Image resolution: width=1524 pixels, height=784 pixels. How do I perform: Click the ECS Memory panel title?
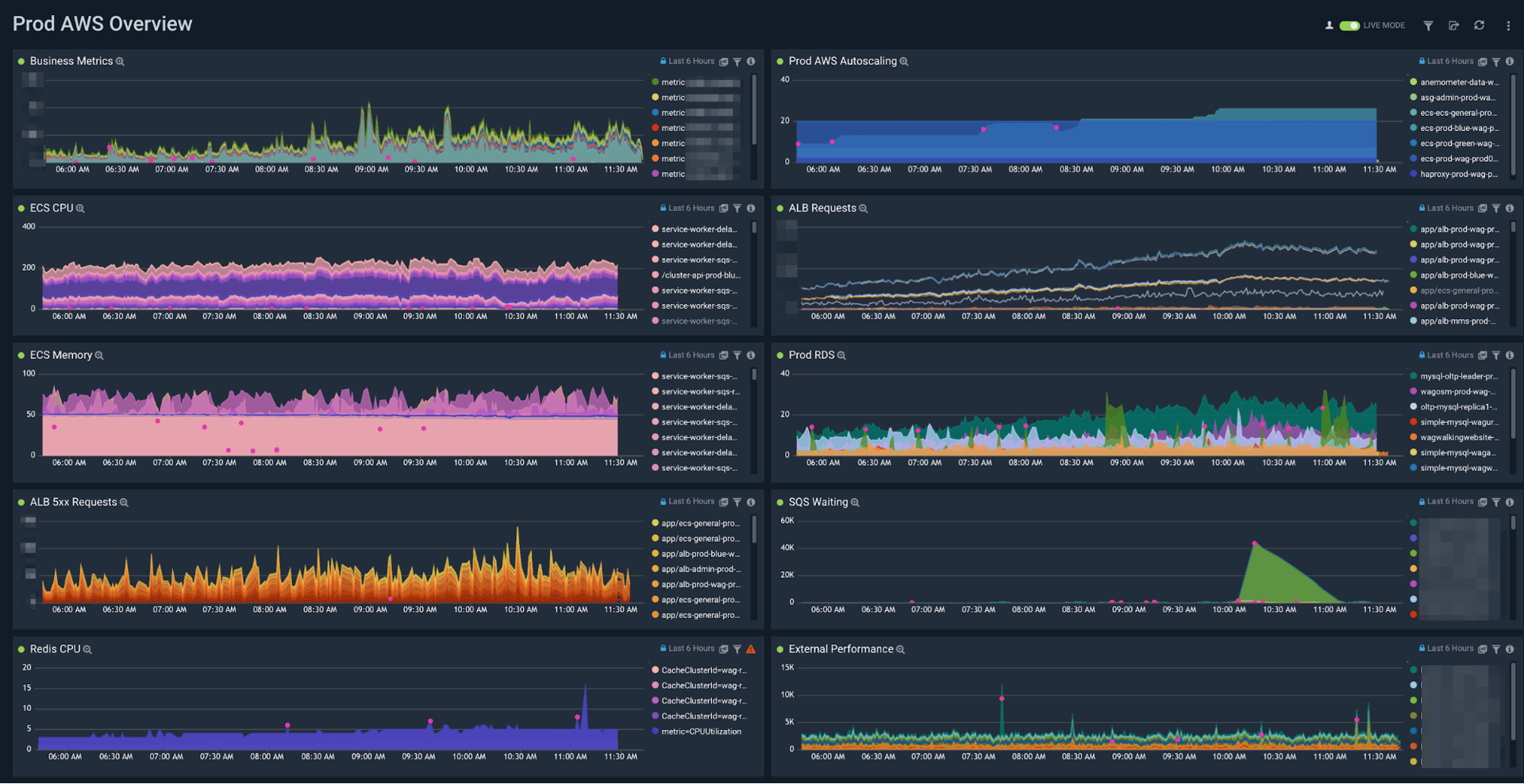coord(61,355)
